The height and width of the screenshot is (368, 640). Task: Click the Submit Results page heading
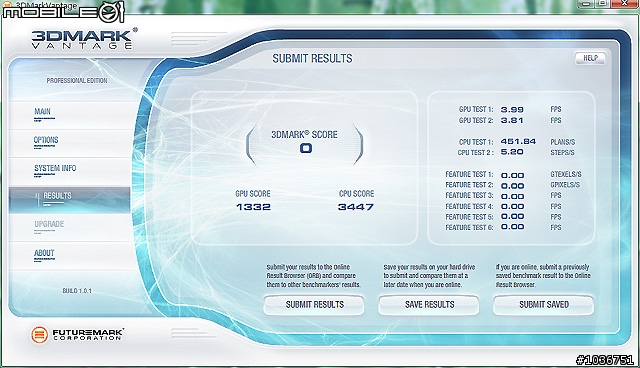(x=312, y=59)
